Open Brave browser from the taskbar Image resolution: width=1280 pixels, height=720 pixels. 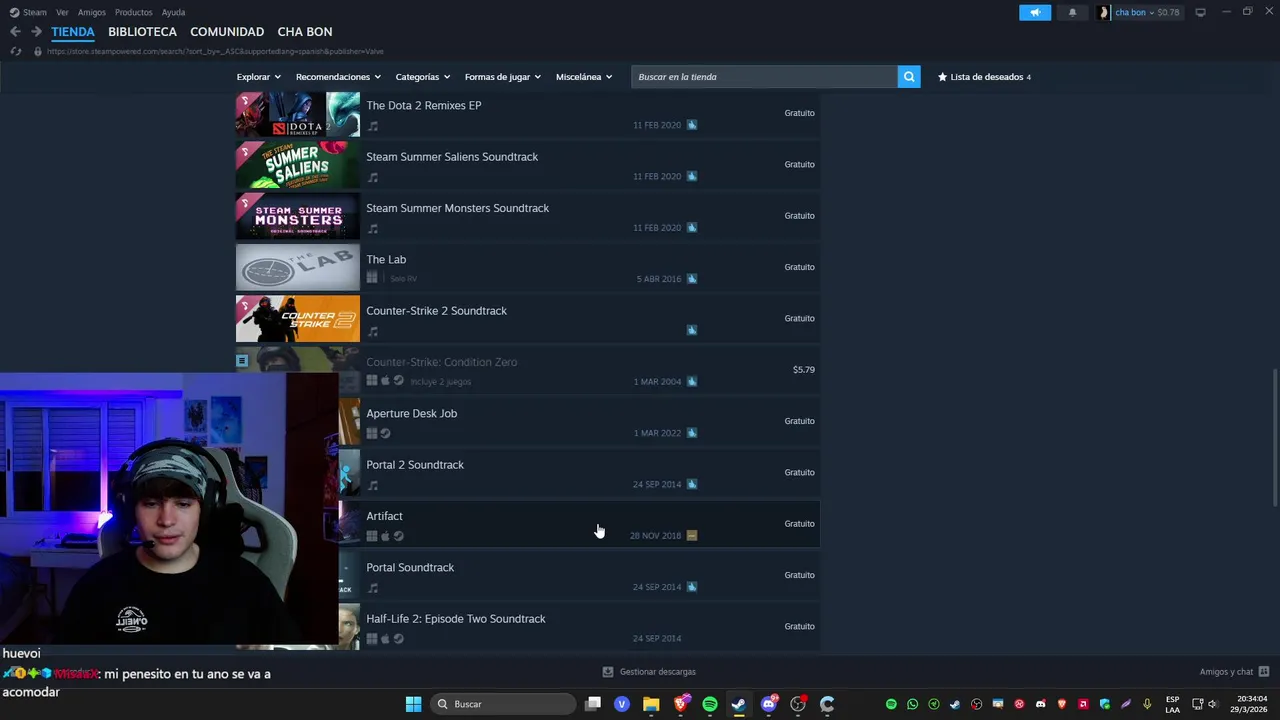(681, 704)
